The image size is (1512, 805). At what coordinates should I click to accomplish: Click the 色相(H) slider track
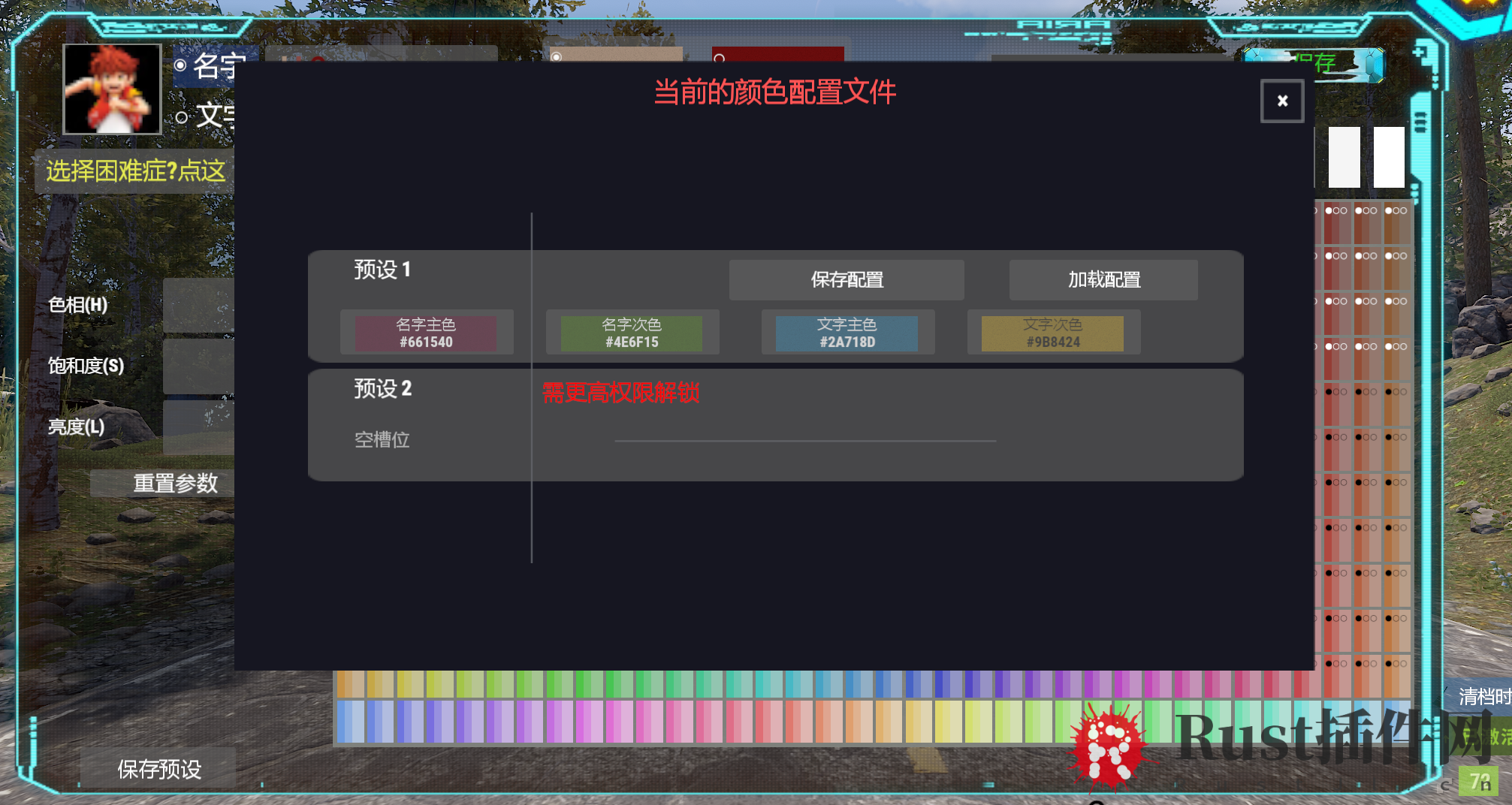click(x=198, y=306)
